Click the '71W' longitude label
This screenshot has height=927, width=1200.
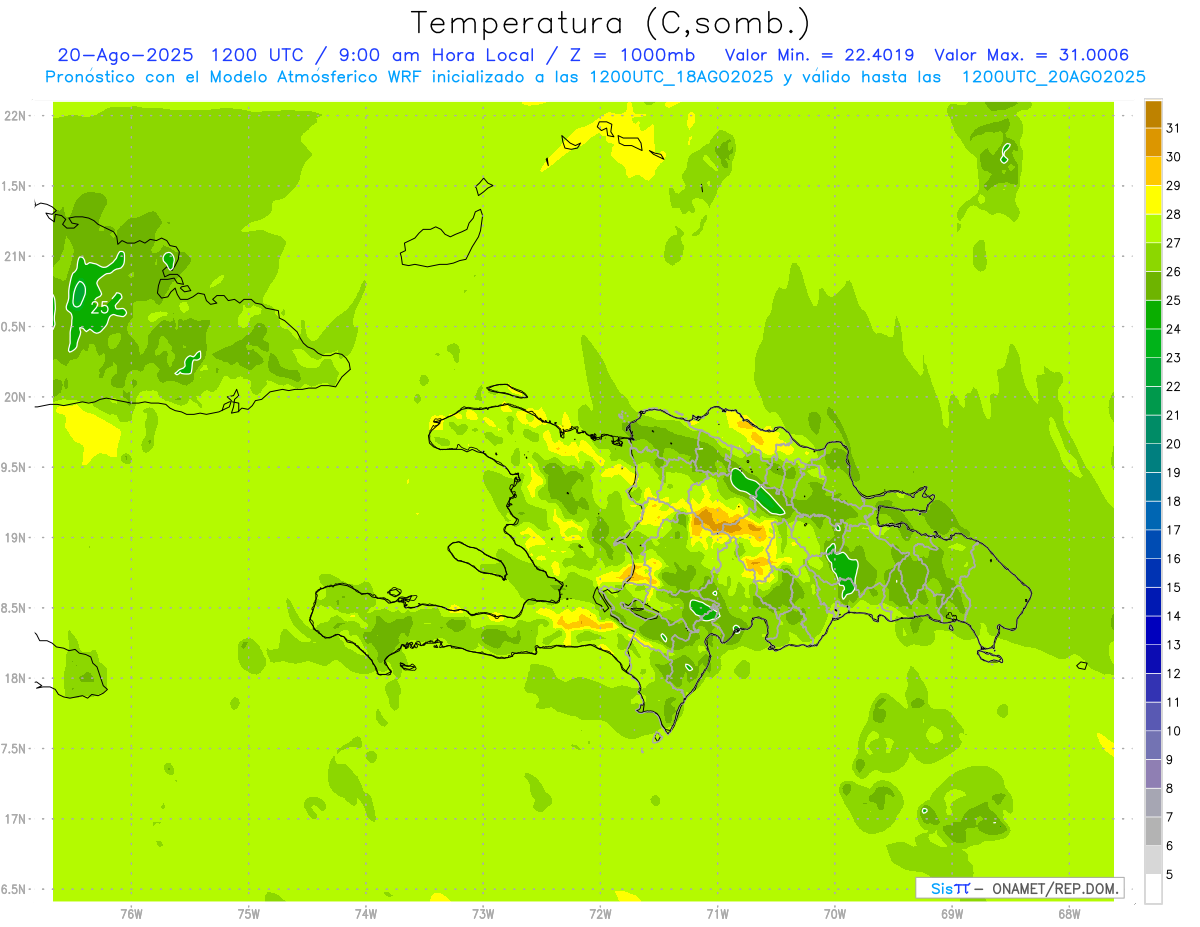[x=717, y=914]
